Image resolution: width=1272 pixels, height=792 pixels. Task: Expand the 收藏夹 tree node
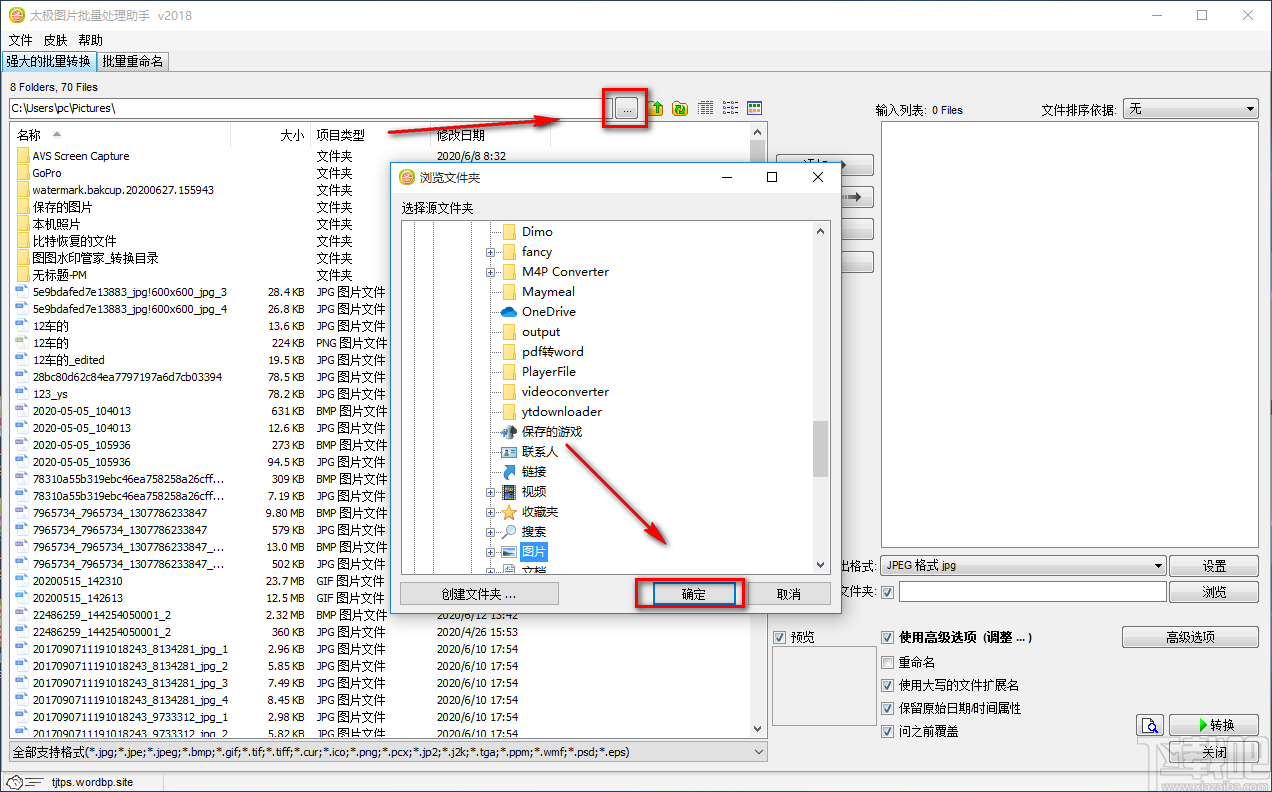491,512
